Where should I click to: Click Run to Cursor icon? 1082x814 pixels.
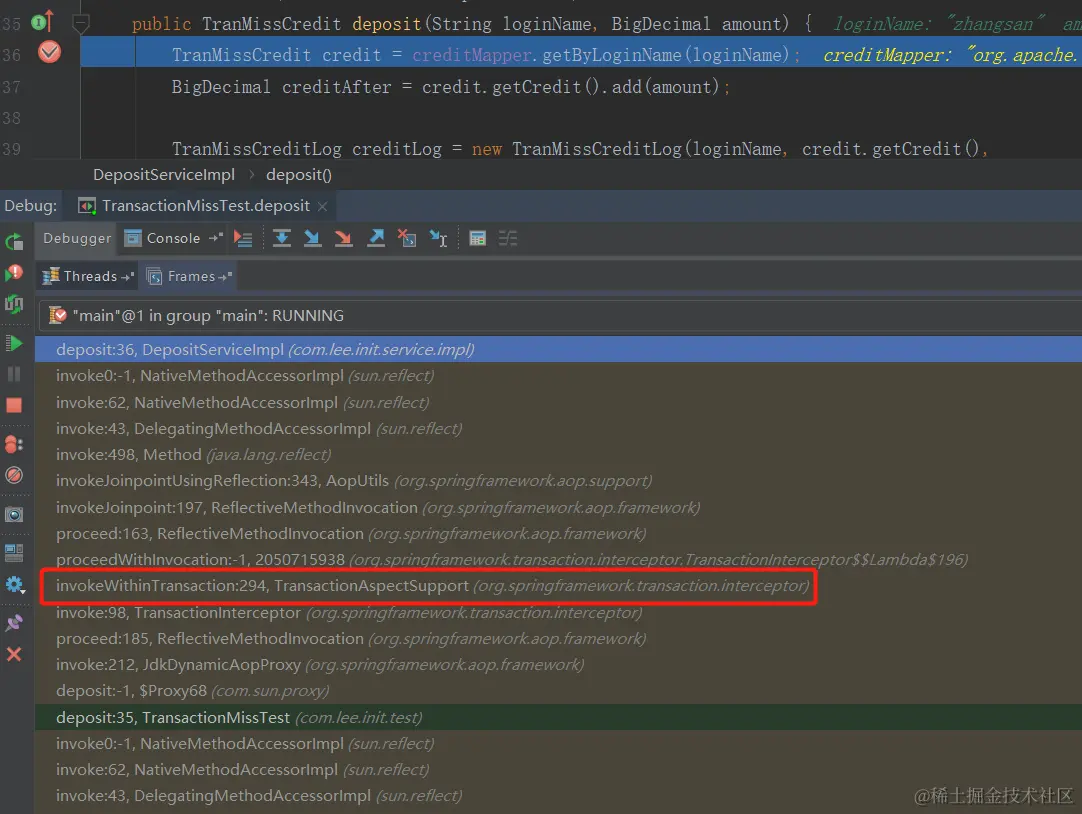point(438,239)
